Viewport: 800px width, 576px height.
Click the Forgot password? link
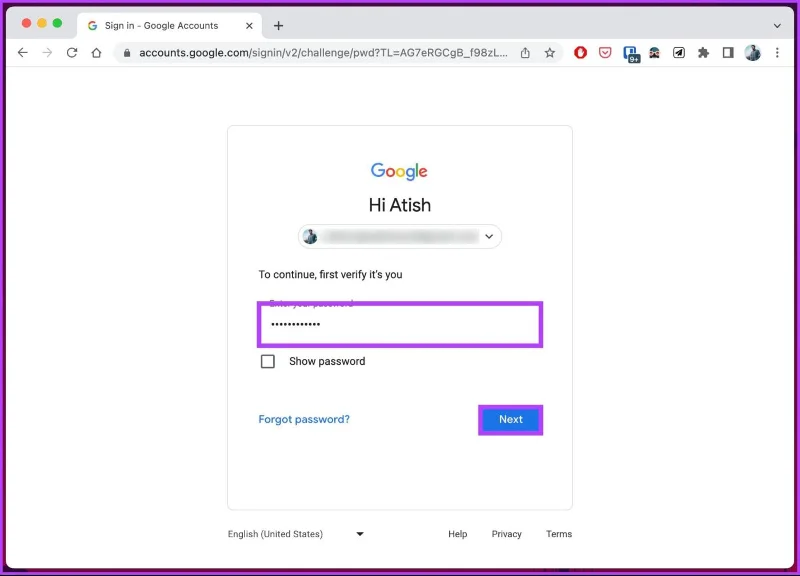(x=304, y=419)
